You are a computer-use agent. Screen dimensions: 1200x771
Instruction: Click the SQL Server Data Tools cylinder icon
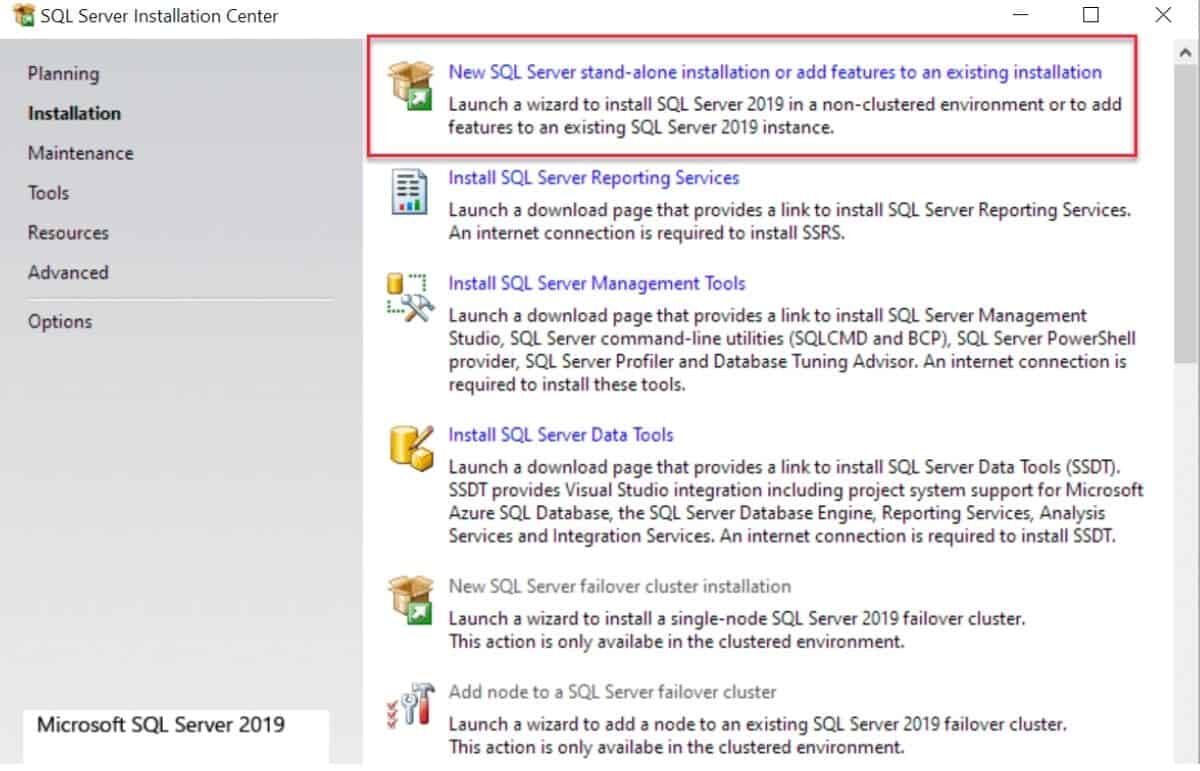411,448
